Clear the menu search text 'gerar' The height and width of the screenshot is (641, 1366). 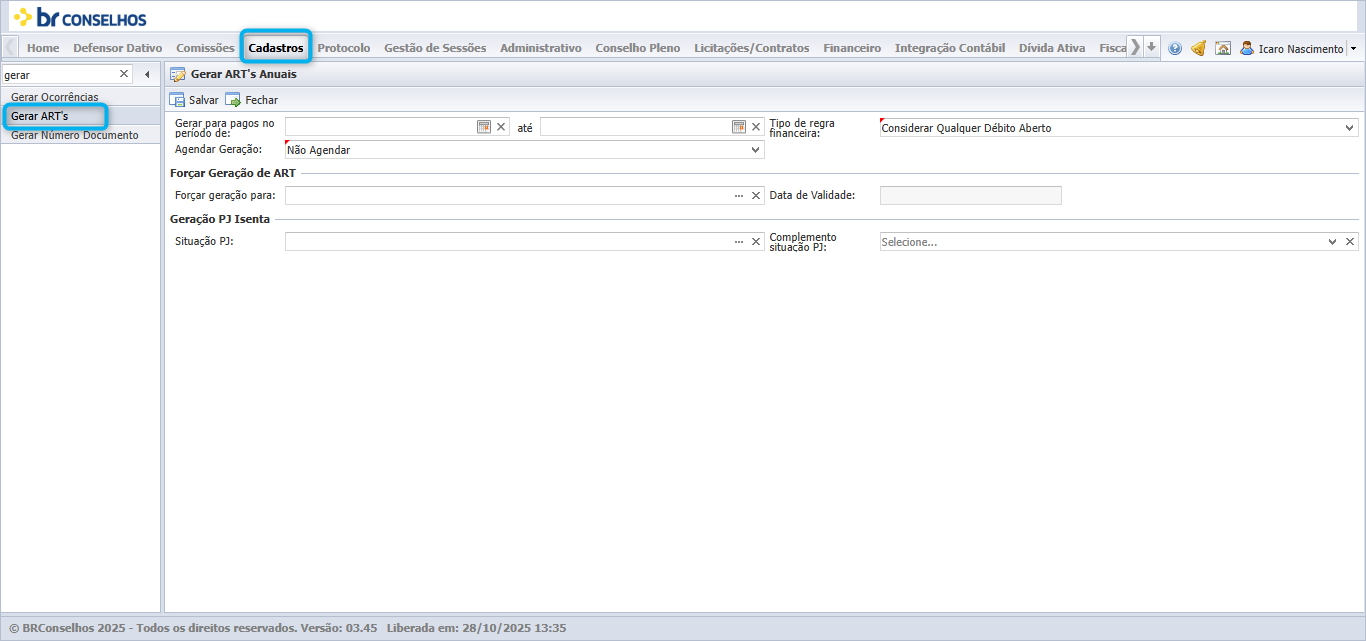[124, 74]
